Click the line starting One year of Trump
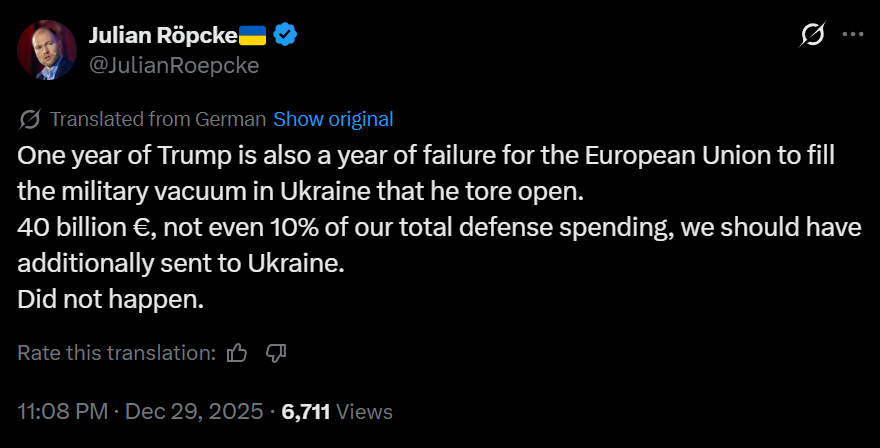880x448 pixels. (x=426, y=156)
